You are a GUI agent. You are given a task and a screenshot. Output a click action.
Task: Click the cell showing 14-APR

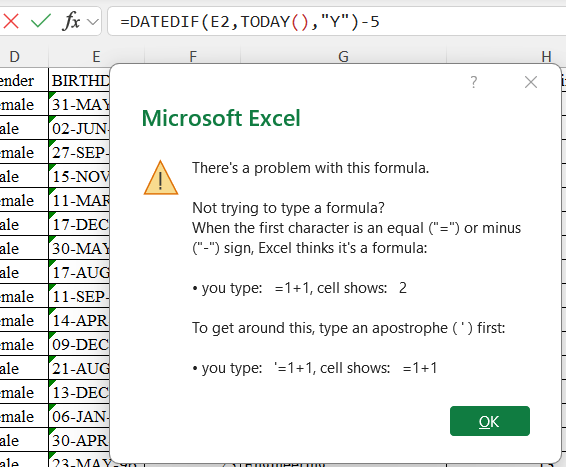(79, 320)
